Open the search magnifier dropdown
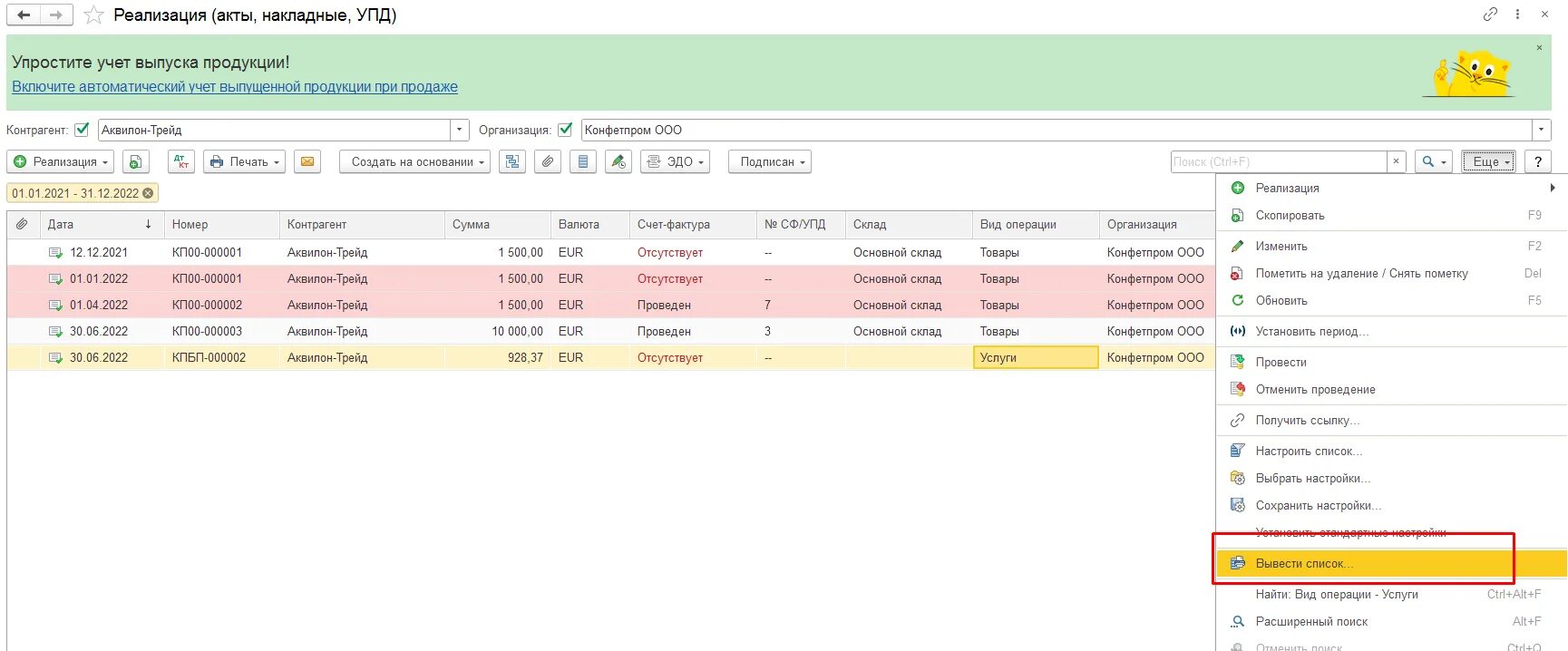 pyautogui.click(x=1434, y=161)
